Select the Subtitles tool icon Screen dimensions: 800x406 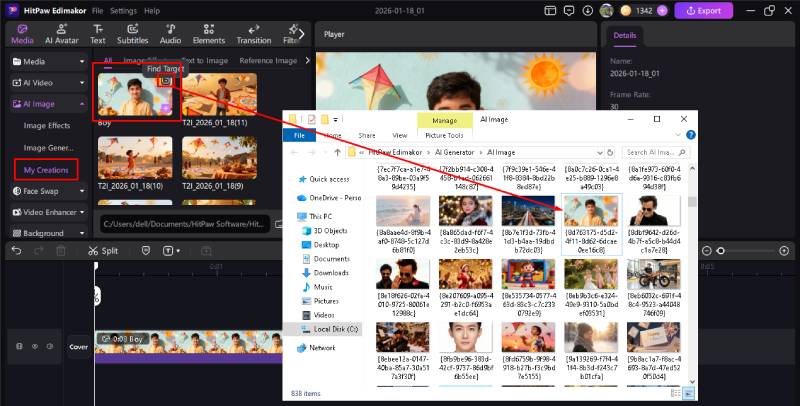pos(132,33)
